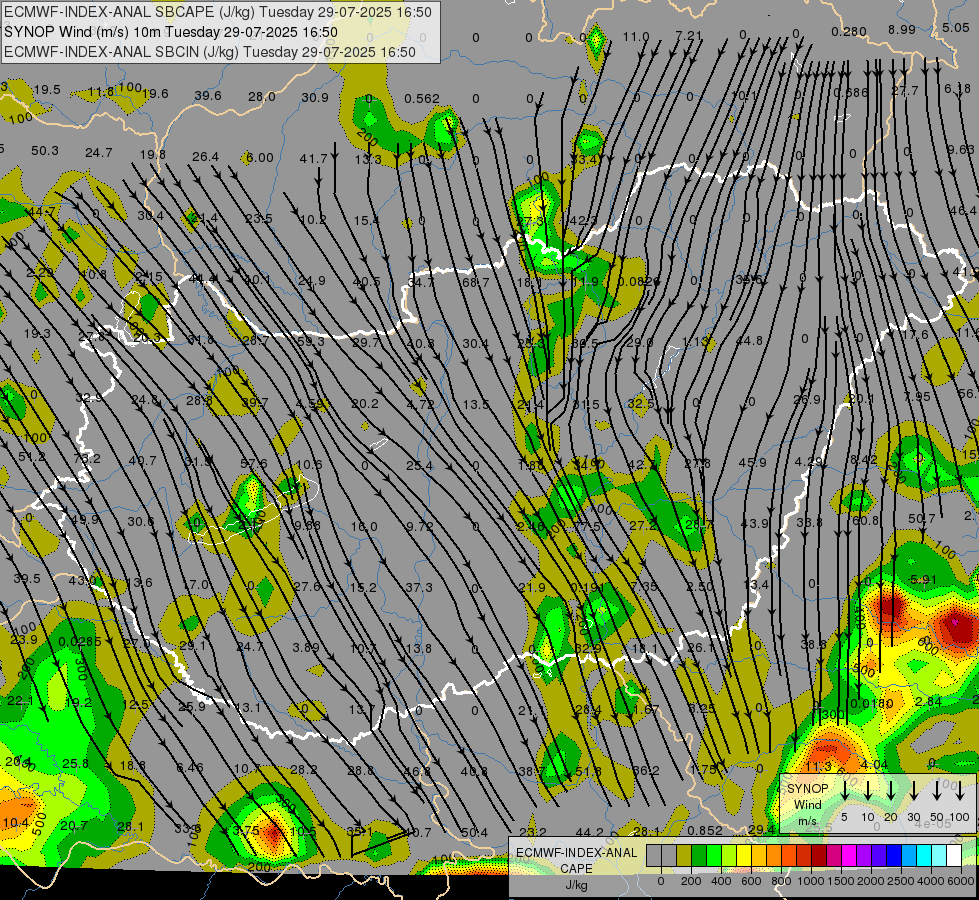Click the map value '0.852'
Viewport: 979px width, 900px height.
[x=705, y=830]
